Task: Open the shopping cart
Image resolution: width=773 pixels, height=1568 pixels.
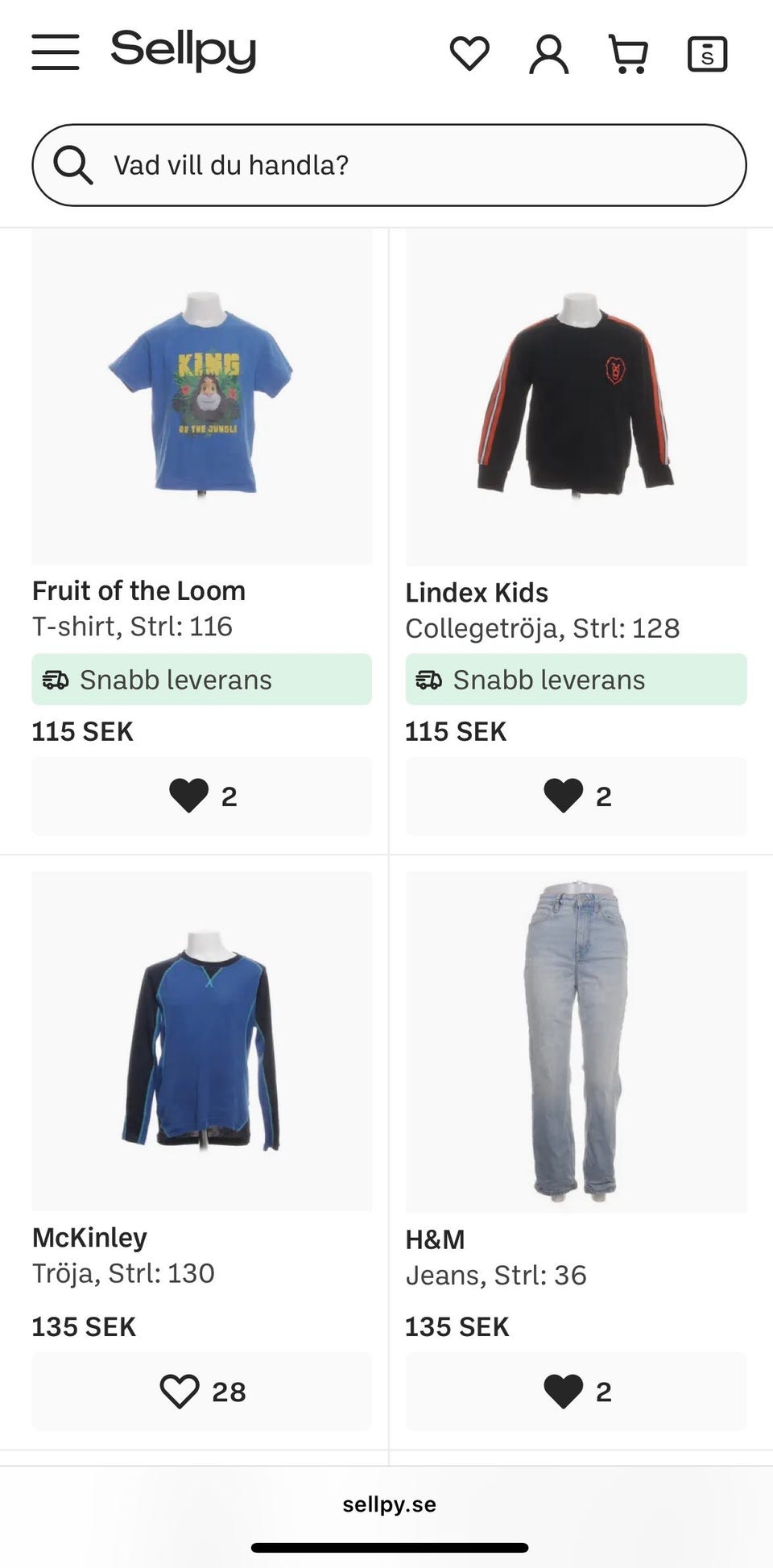Action: pyautogui.click(x=628, y=54)
